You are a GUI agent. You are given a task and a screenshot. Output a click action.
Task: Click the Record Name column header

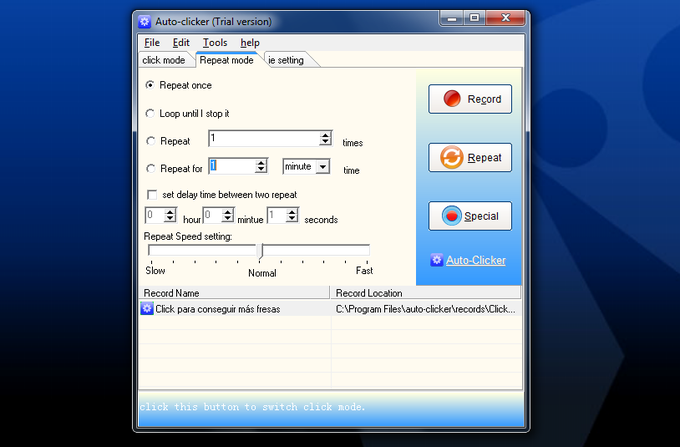[234, 293]
